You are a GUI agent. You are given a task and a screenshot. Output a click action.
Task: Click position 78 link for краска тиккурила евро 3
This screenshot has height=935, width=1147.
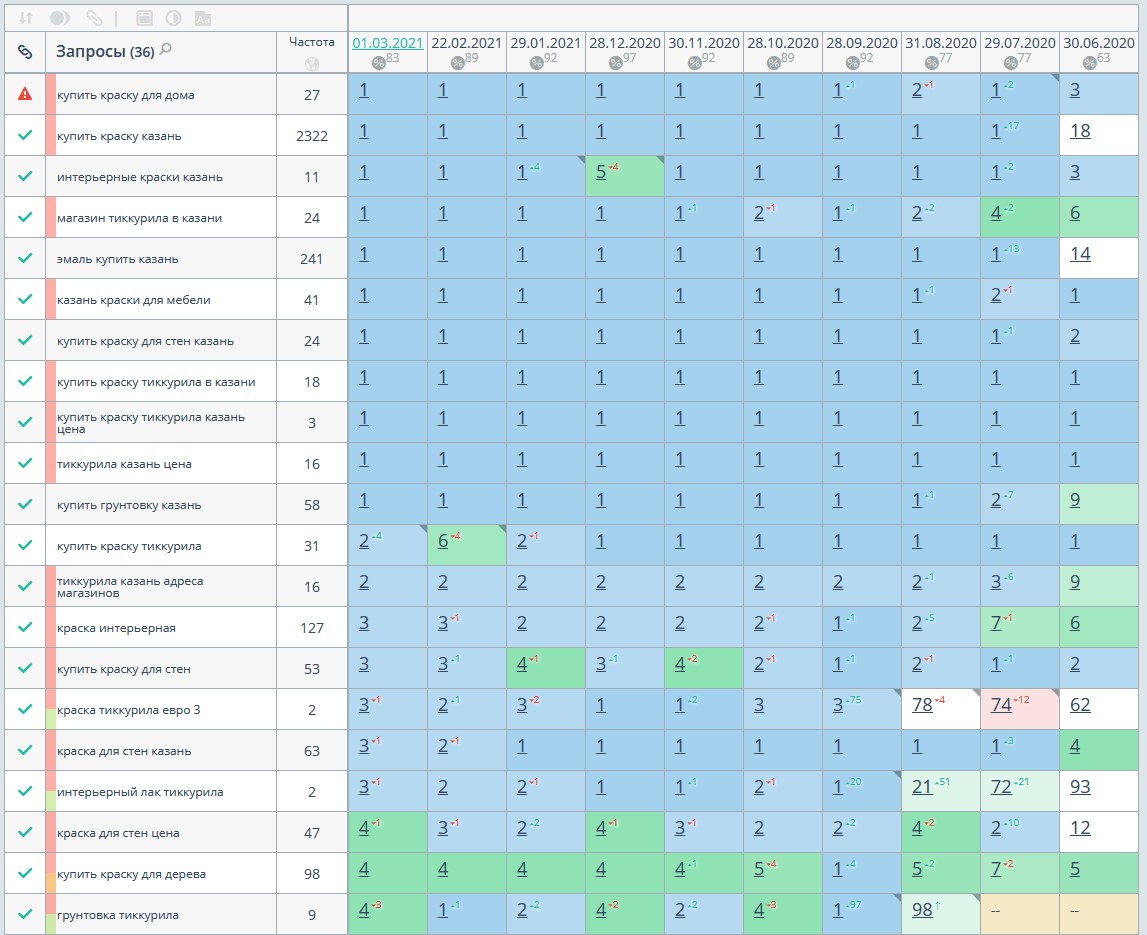922,705
